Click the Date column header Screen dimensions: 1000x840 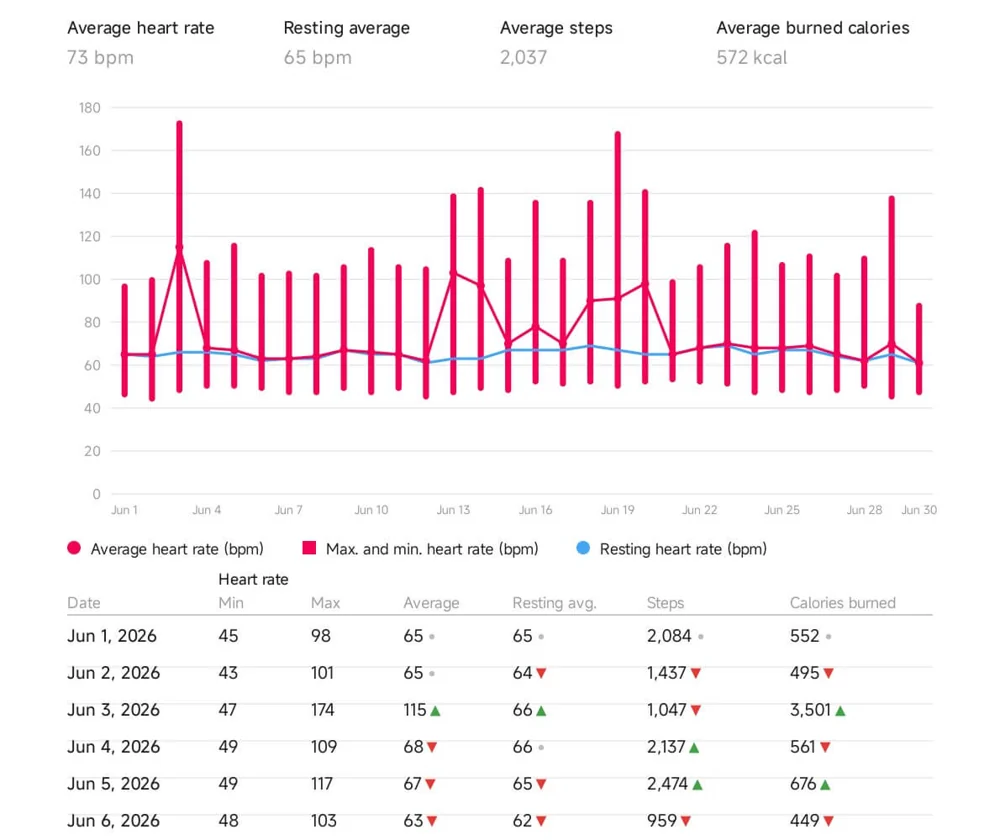84,603
